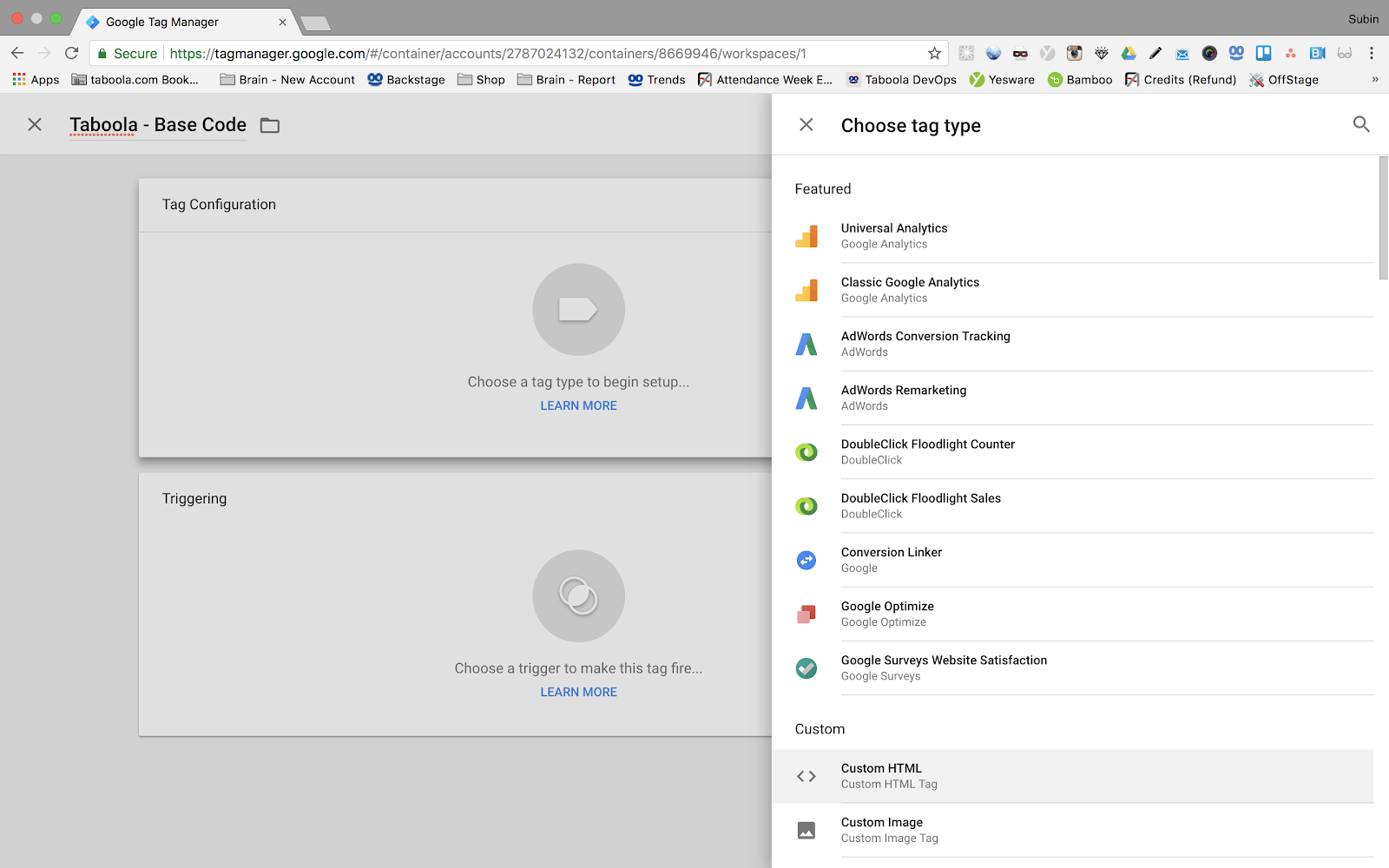Open Brain - Report bookmark folder
This screenshot has width=1389, height=868.
(x=566, y=79)
